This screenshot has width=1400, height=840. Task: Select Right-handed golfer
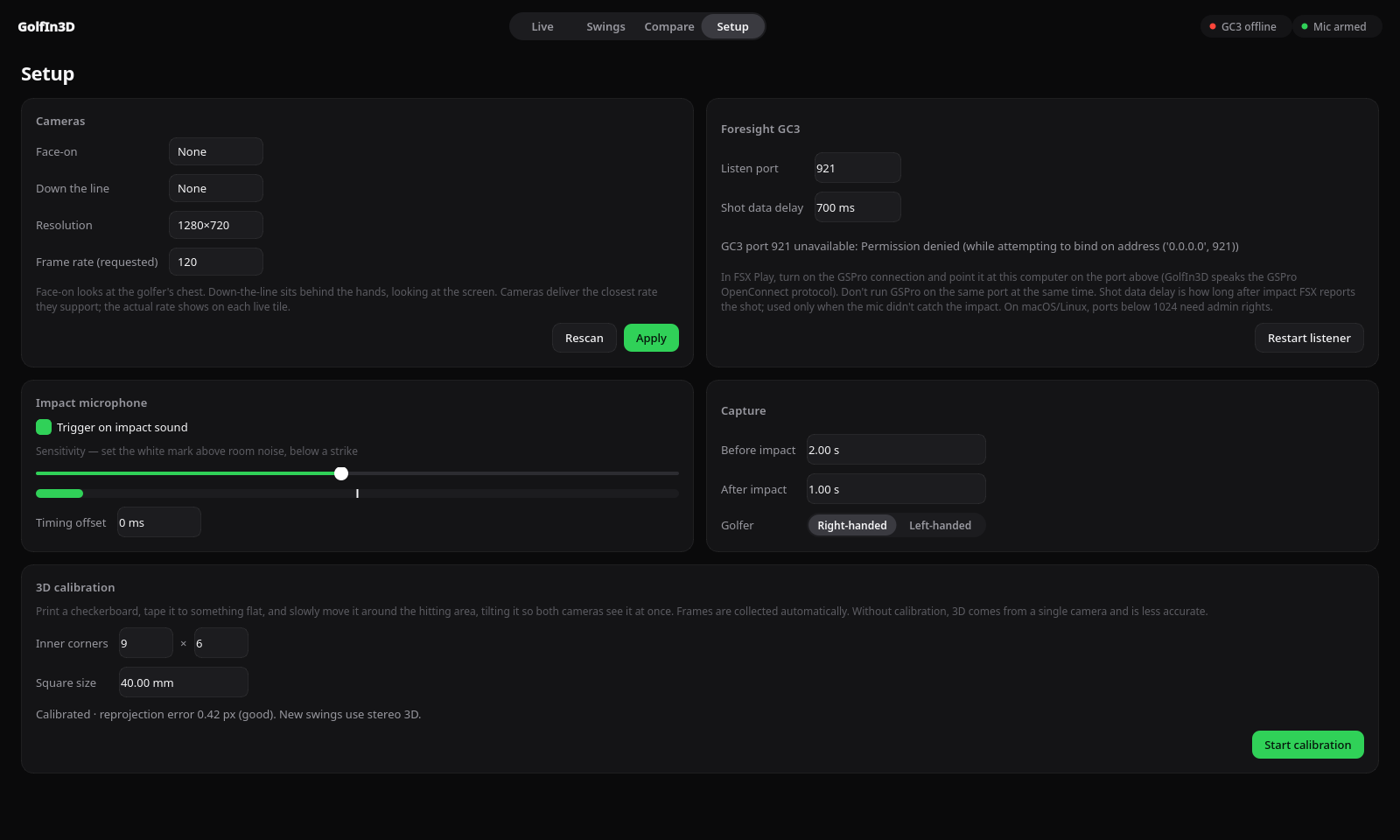pyautogui.click(x=852, y=525)
